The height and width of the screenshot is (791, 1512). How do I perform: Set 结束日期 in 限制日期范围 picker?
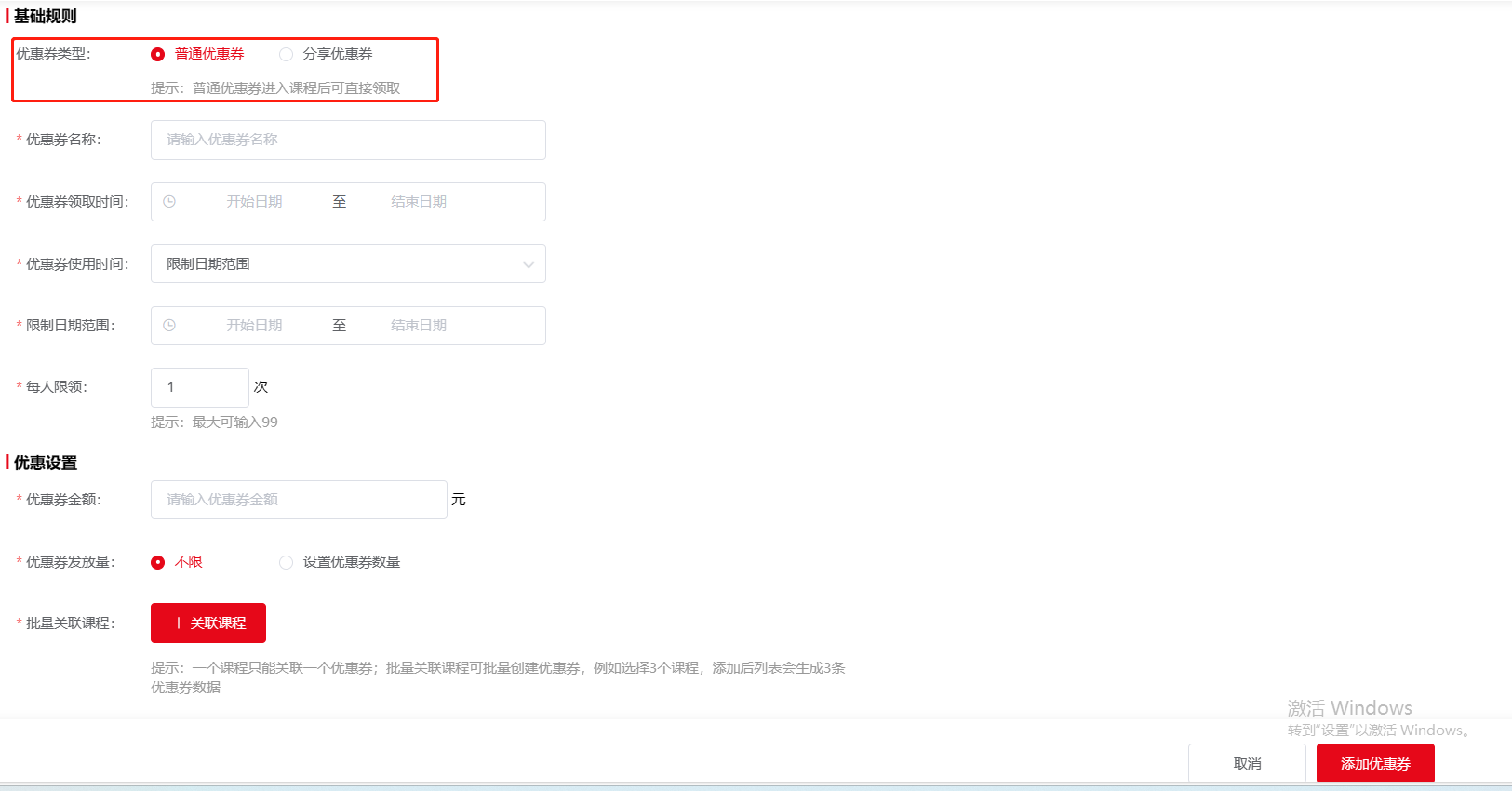(419, 326)
